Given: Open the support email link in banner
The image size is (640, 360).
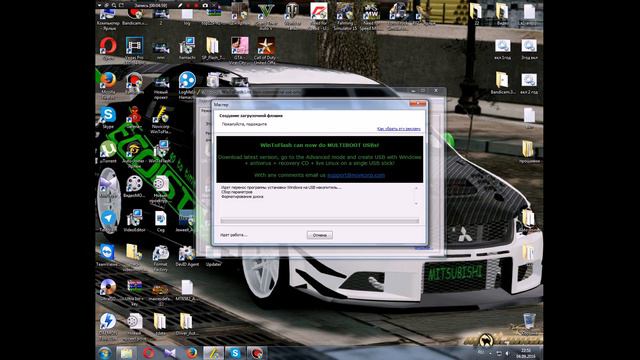Looking at the screenshot, I should (x=356, y=175).
